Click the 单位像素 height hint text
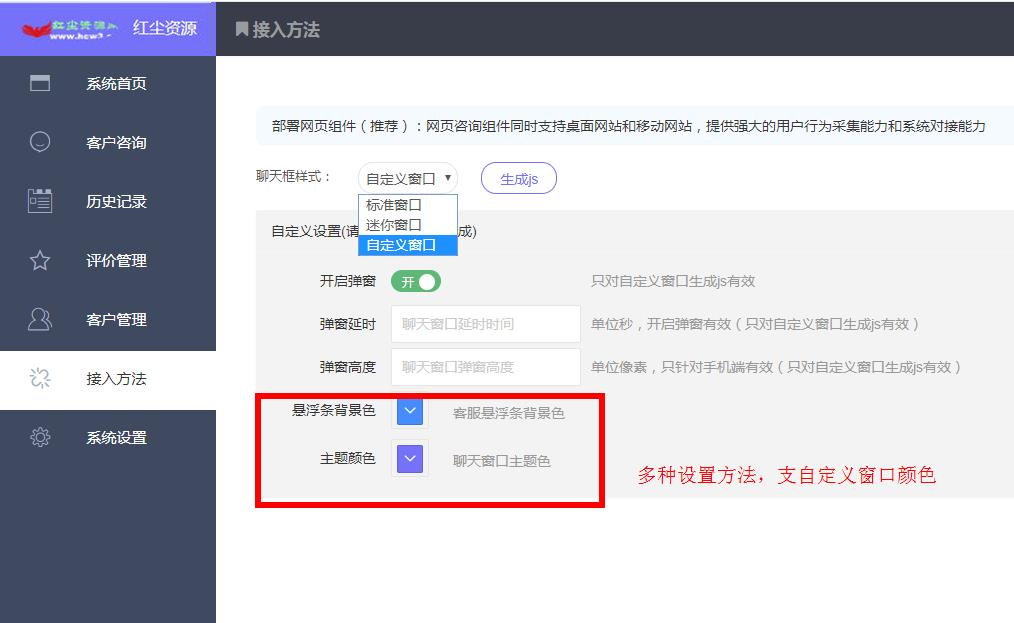The height and width of the screenshot is (623, 1014). click(x=775, y=367)
